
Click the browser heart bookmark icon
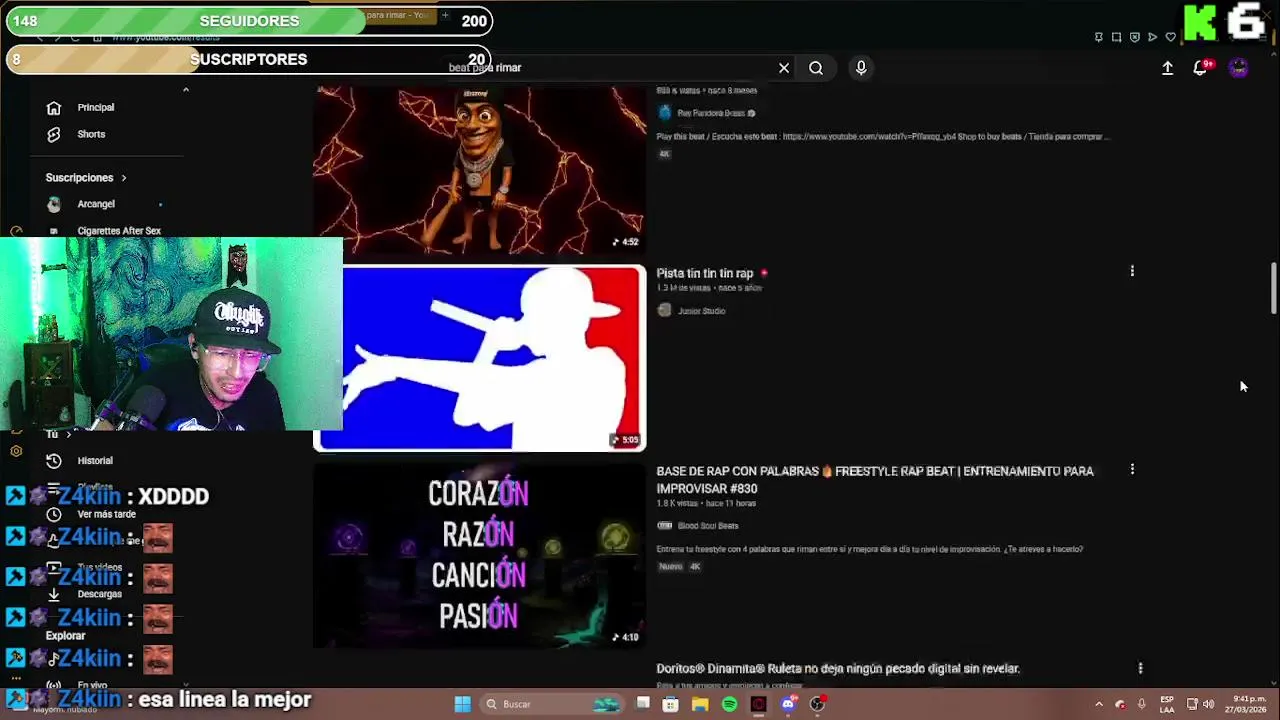point(1171,37)
